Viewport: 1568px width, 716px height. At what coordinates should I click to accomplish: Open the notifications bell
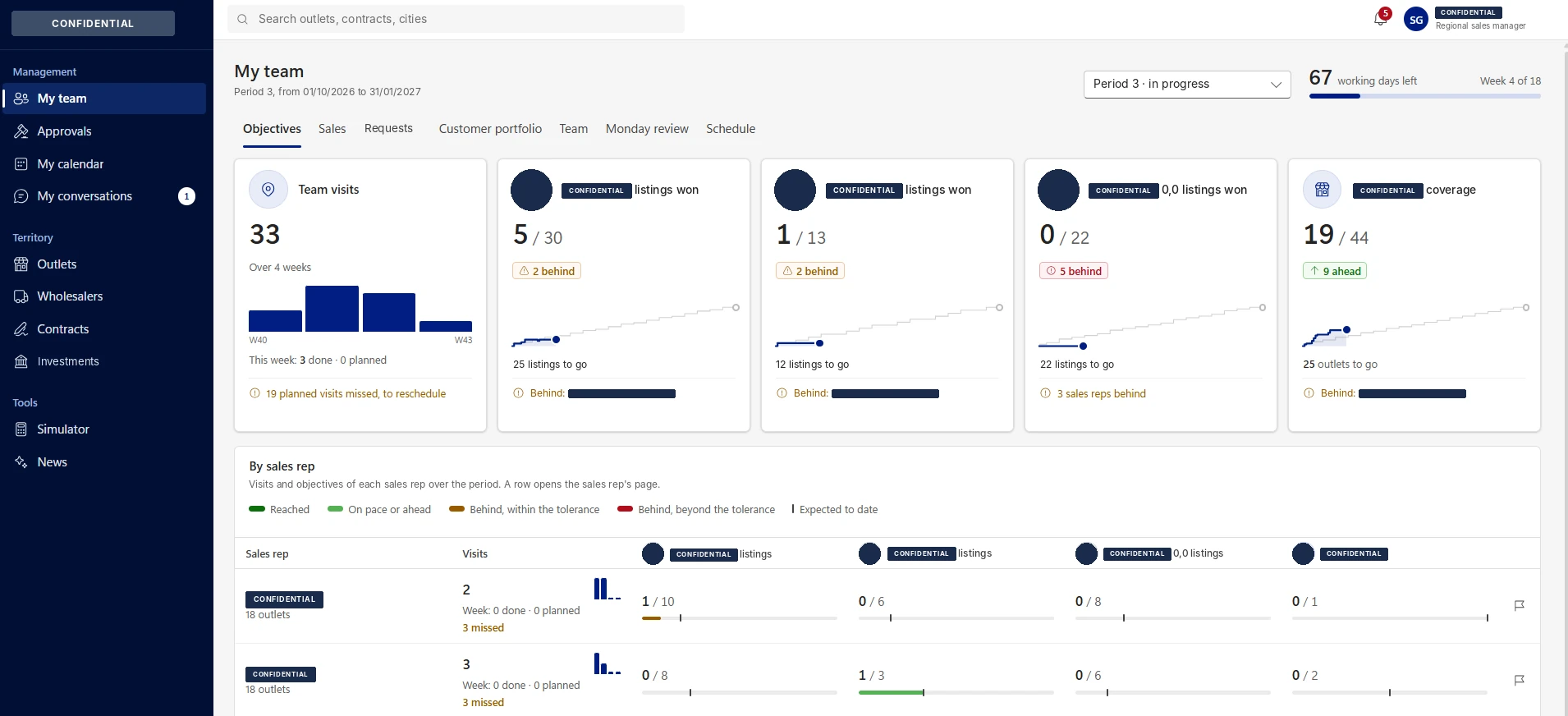pos(1380,19)
